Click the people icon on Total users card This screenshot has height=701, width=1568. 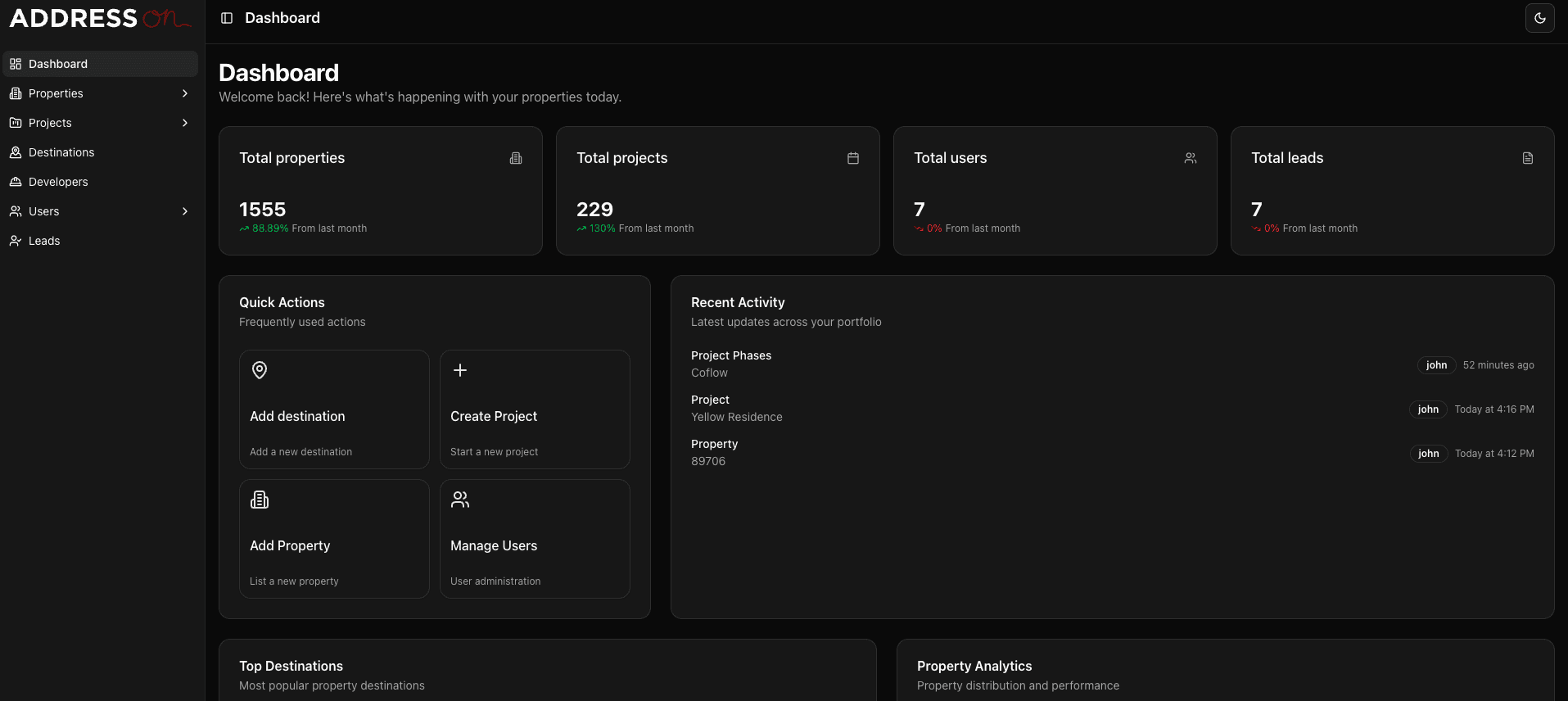pos(1190,158)
